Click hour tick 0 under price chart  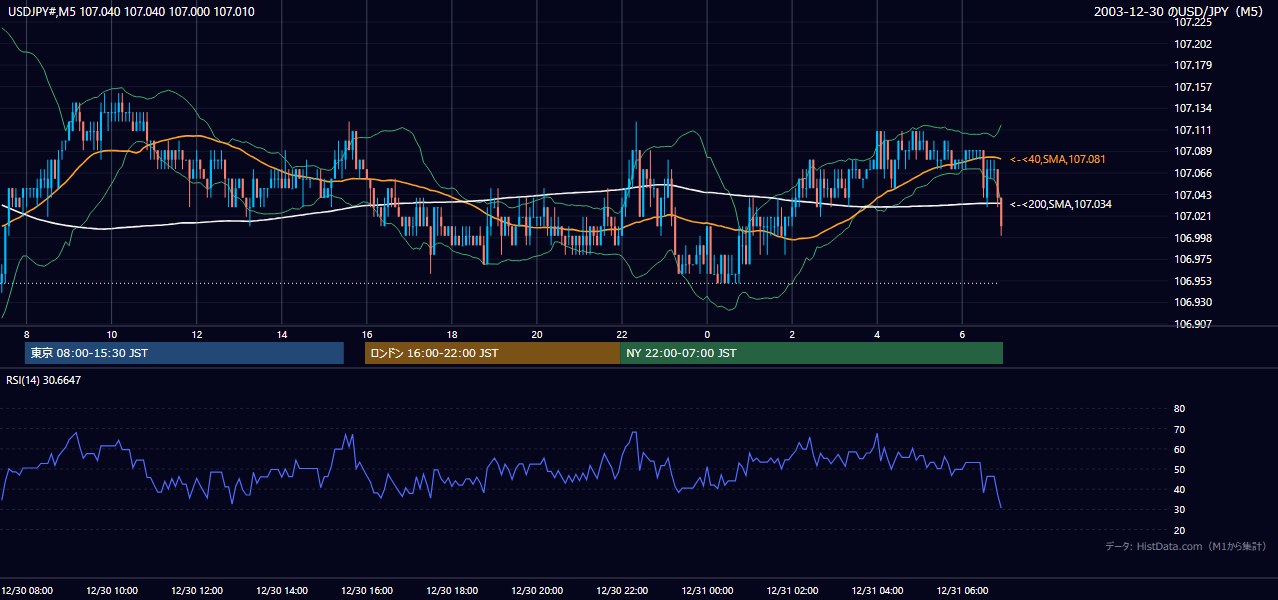pyautogui.click(x=707, y=334)
